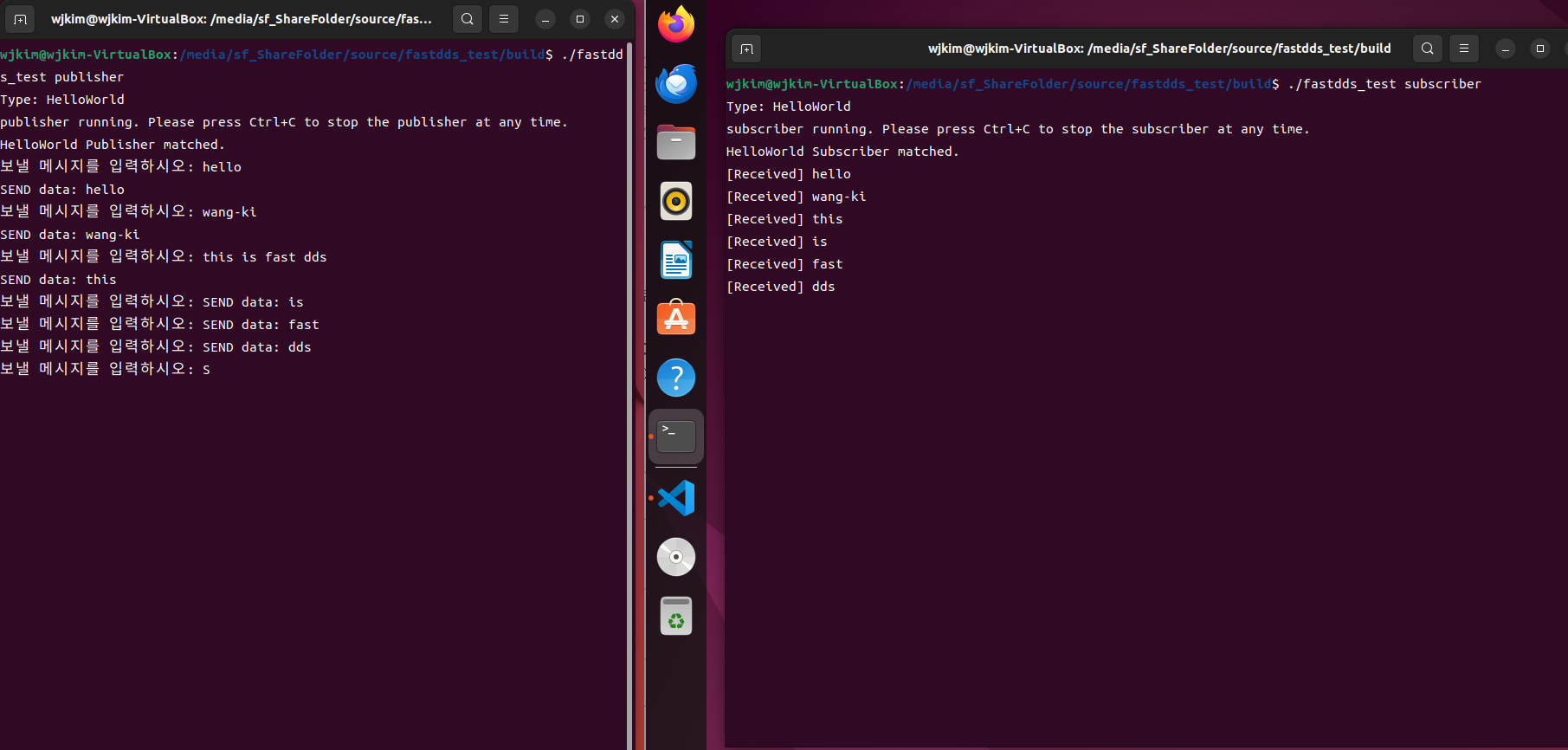
Task: Minimize the subscriber terminal window
Action: pyautogui.click(x=1506, y=48)
